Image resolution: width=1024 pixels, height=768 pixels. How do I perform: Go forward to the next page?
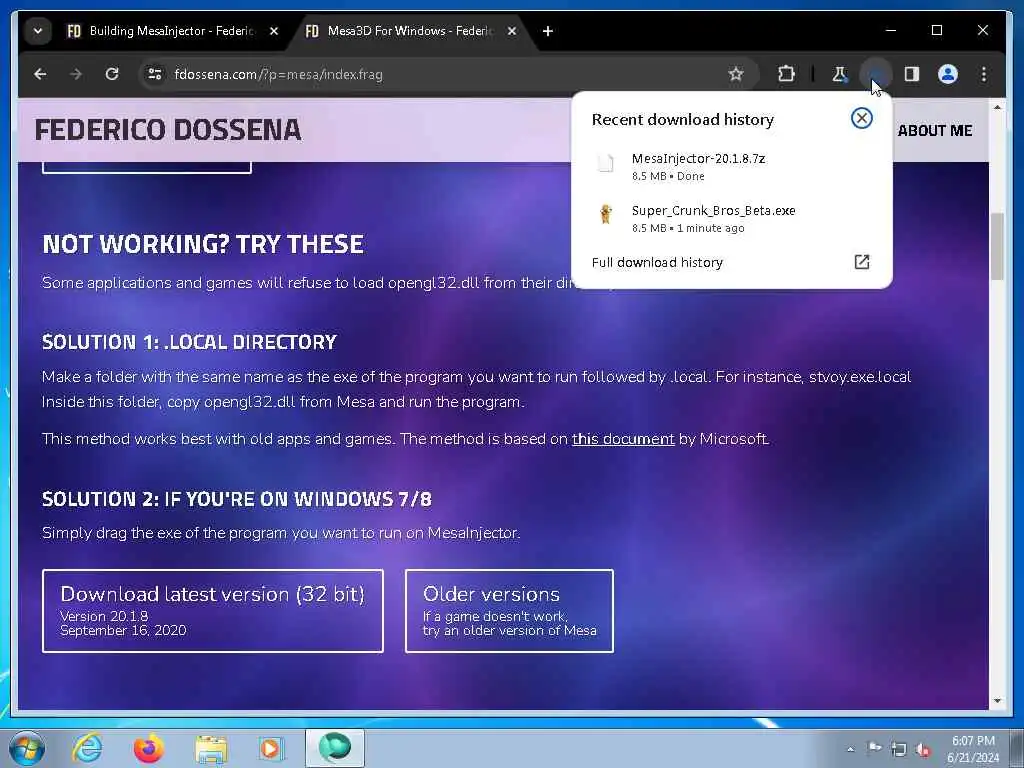click(x=76, y=74)
